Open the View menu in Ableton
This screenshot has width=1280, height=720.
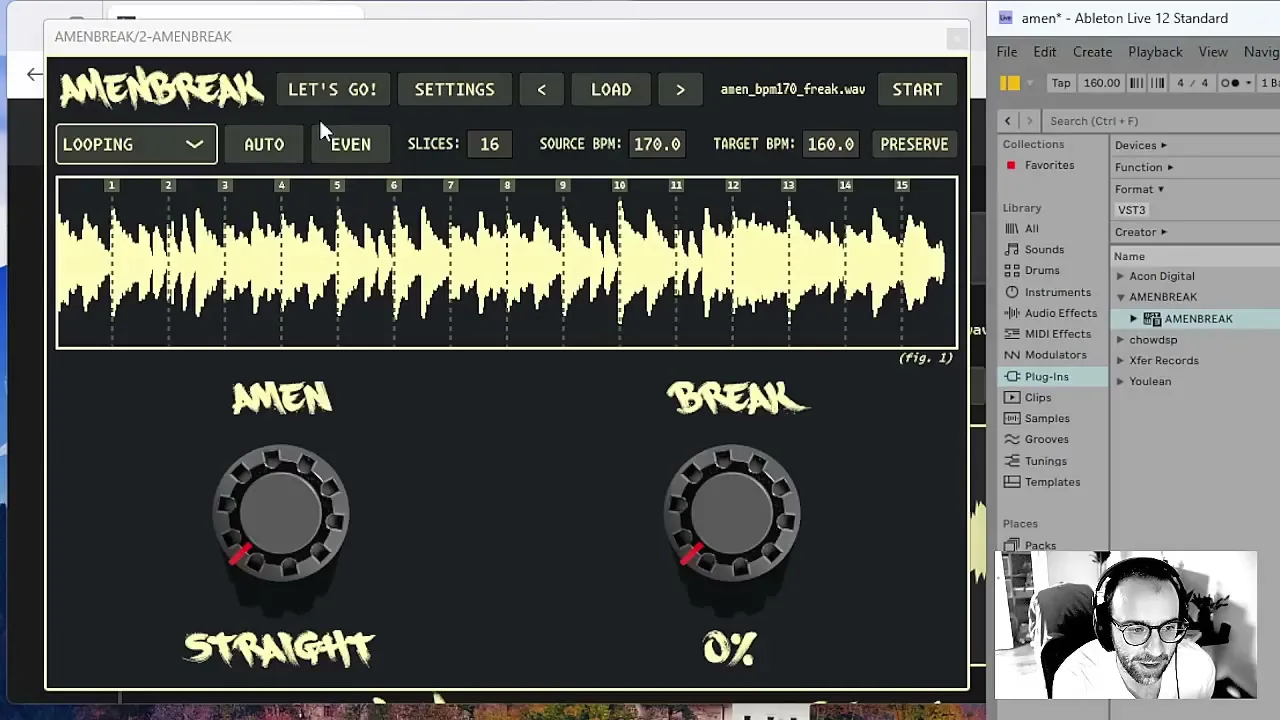tap(1212, 52)
